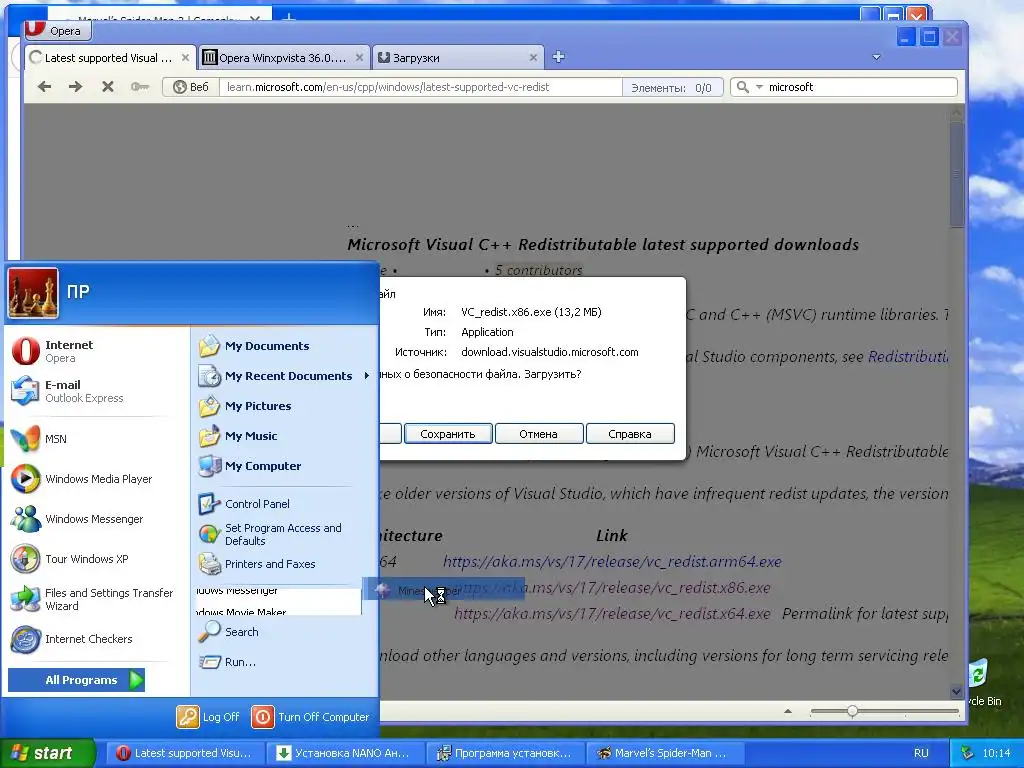The image size is (1024, 768).
Task: Adjust the zoom slider handle
Action: click(852, 711)
